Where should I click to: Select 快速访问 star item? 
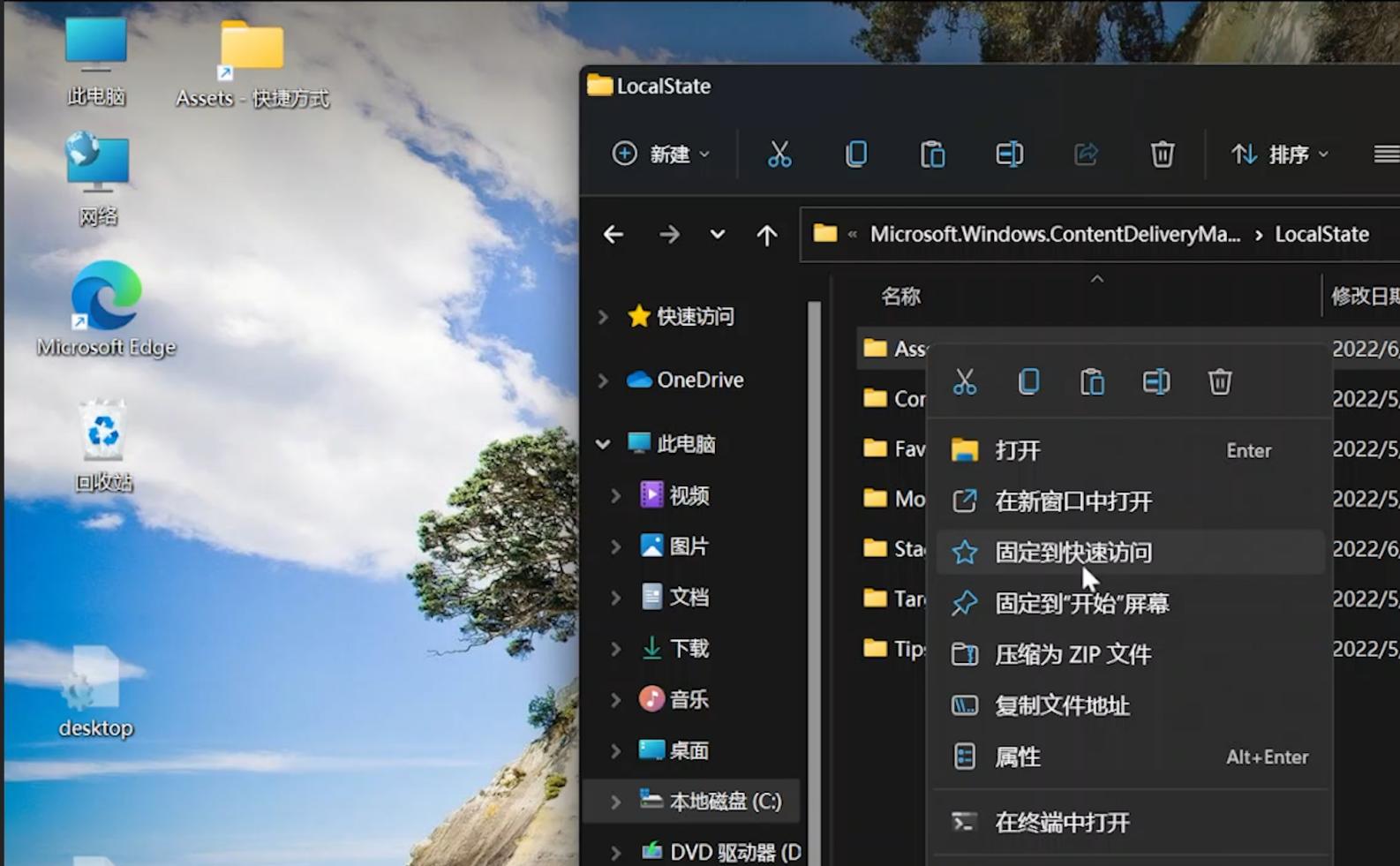coord(681,317)
